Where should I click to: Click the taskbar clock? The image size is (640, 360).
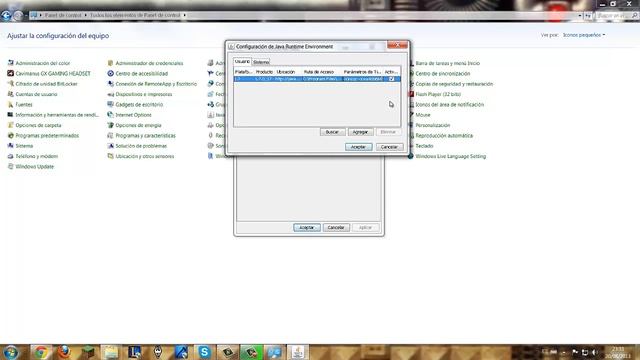click(x=618, y=353)
